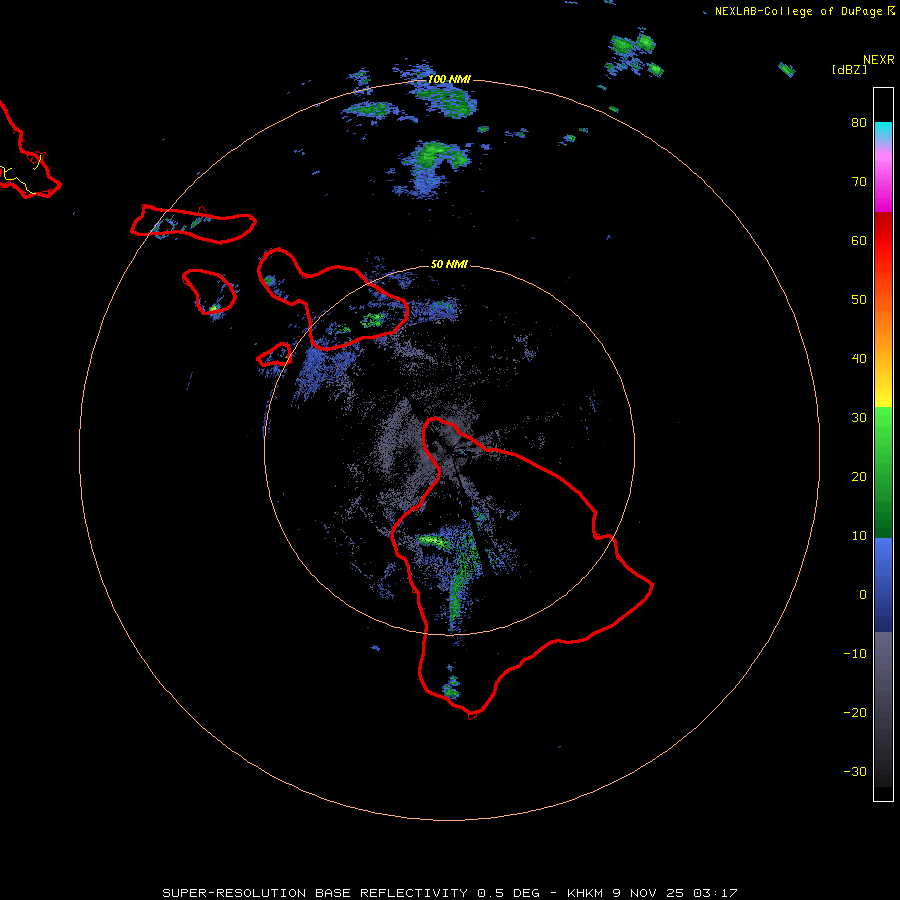
Task: Click the 10 value on dBZ scale
Action: [859, 536]
